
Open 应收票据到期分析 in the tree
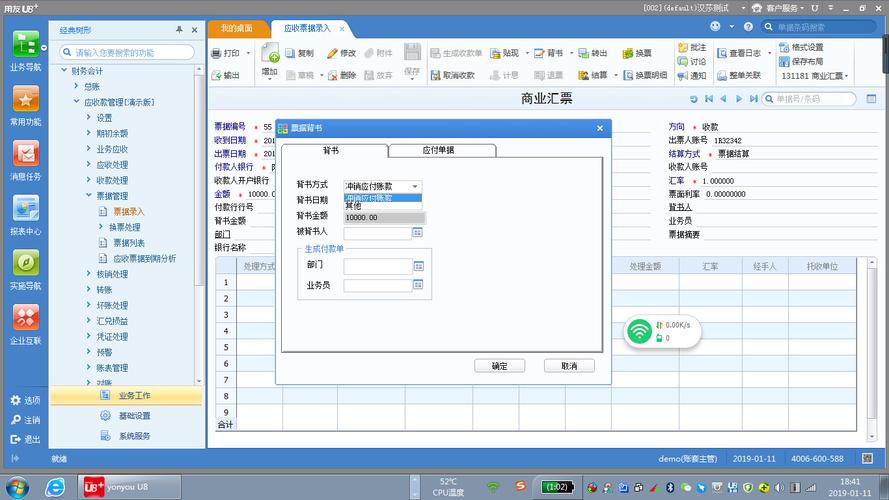(x=145, y=259)
